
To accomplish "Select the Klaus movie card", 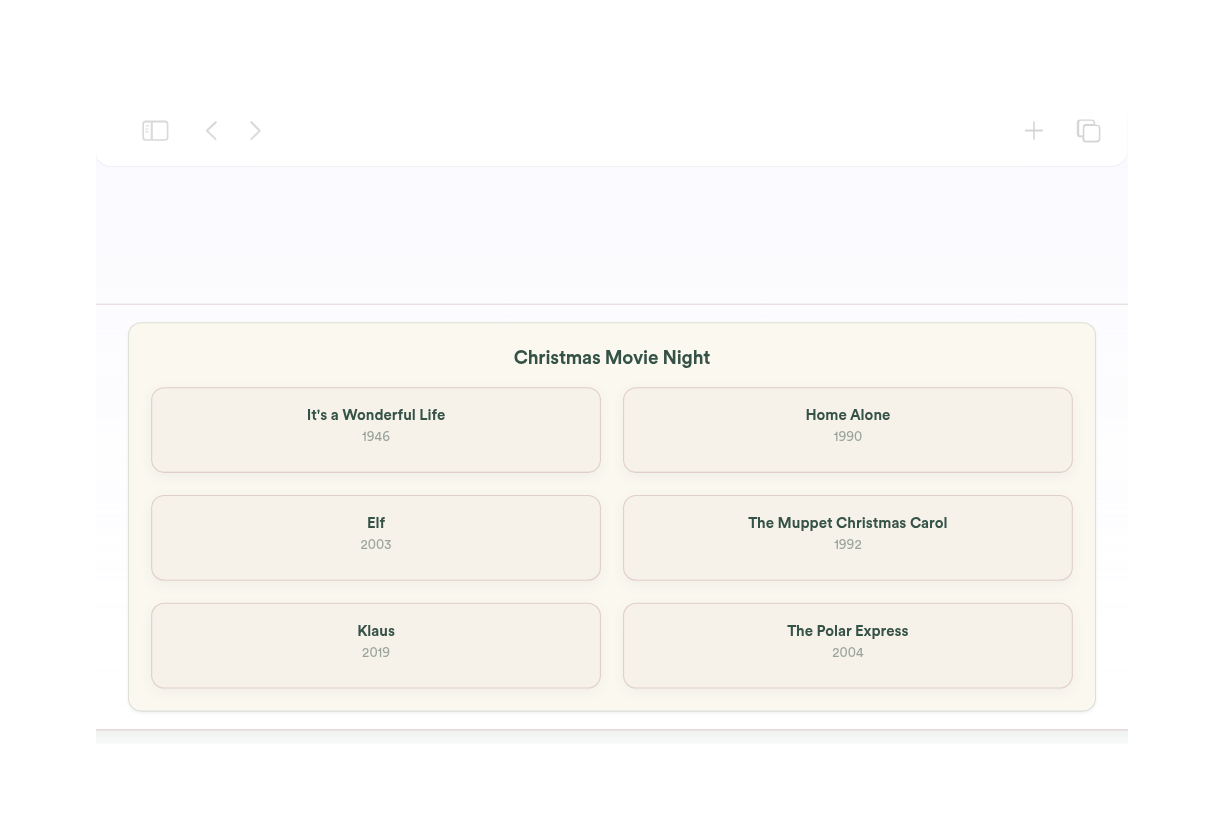I will coord(376,646).
